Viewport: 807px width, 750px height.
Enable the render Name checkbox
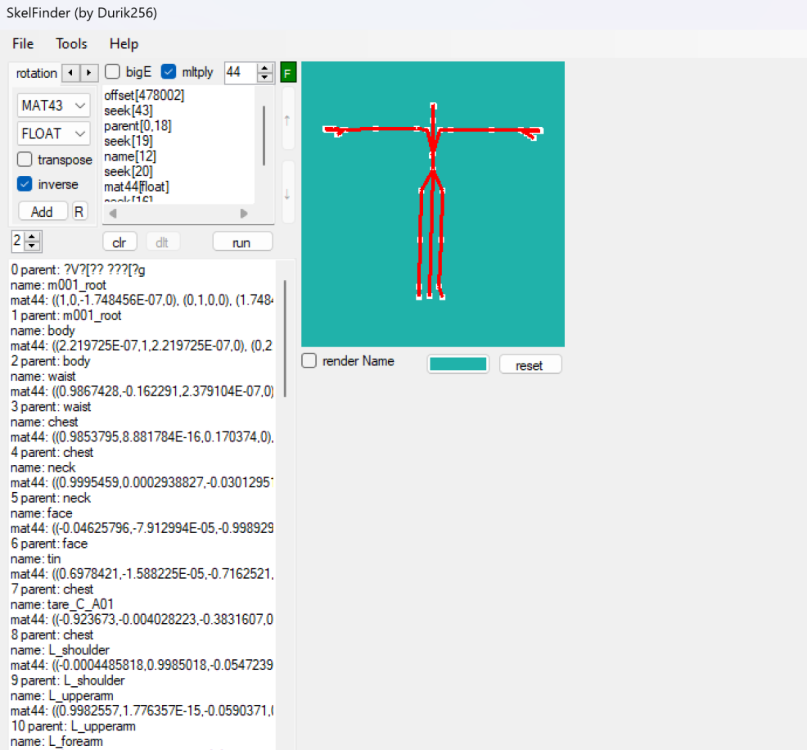[309, 361]
